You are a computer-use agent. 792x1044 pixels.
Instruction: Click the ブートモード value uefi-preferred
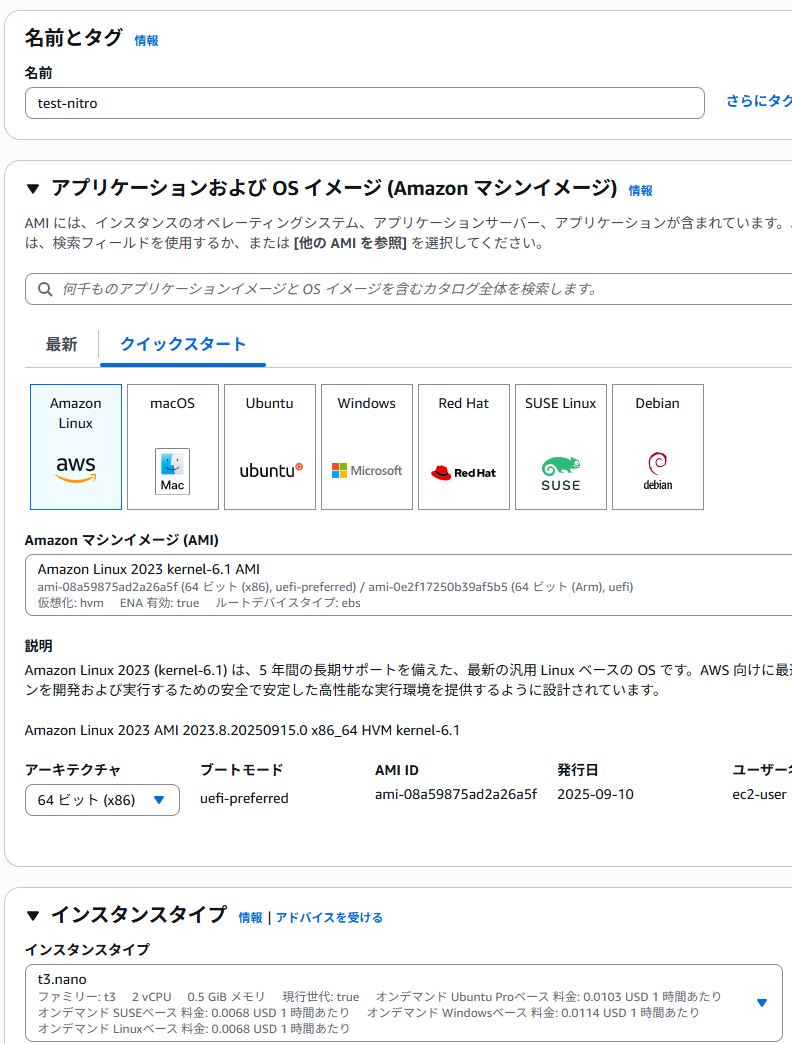click(x=244, y=798)
